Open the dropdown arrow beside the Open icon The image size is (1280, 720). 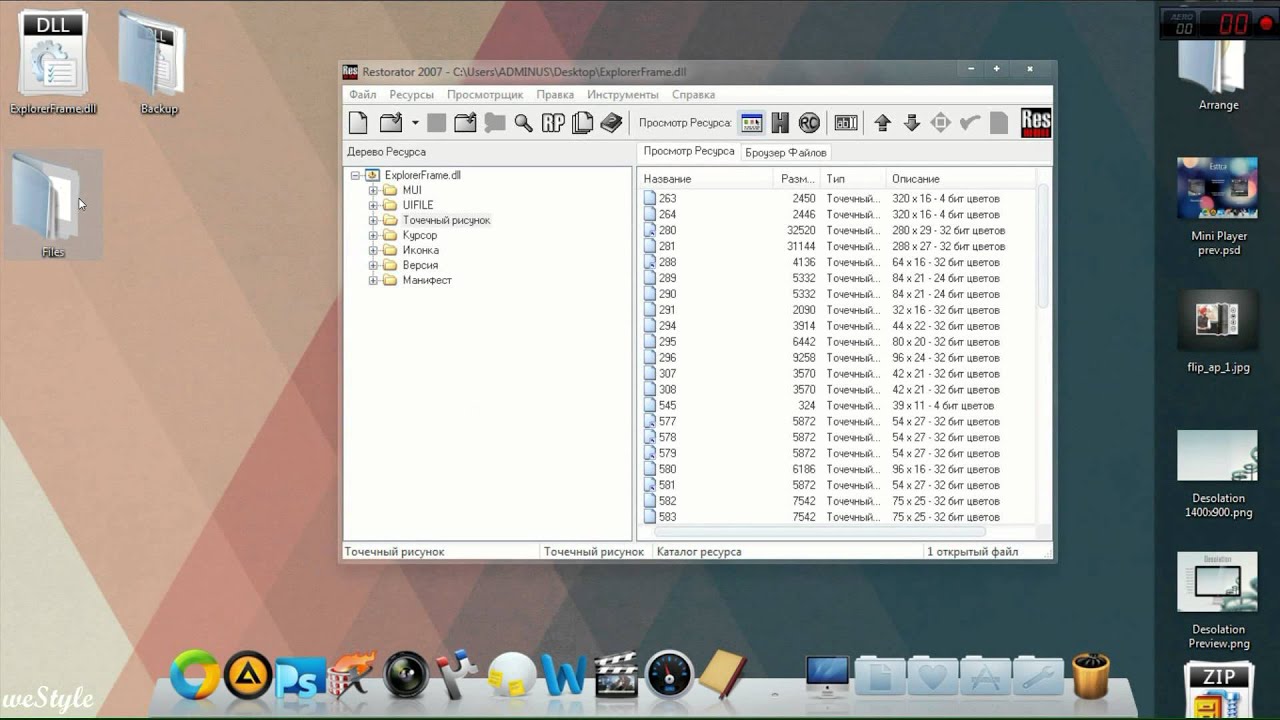point(415,123)
